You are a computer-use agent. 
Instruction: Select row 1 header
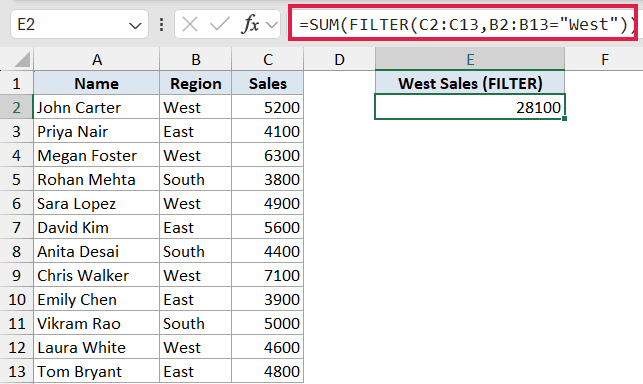pos(16,83)
